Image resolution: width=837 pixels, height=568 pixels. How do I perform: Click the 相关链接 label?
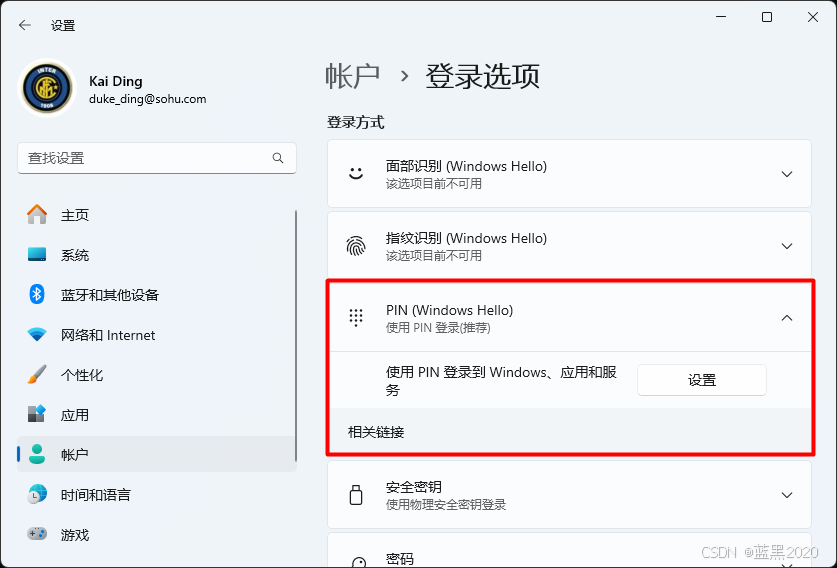coord(376,432)
